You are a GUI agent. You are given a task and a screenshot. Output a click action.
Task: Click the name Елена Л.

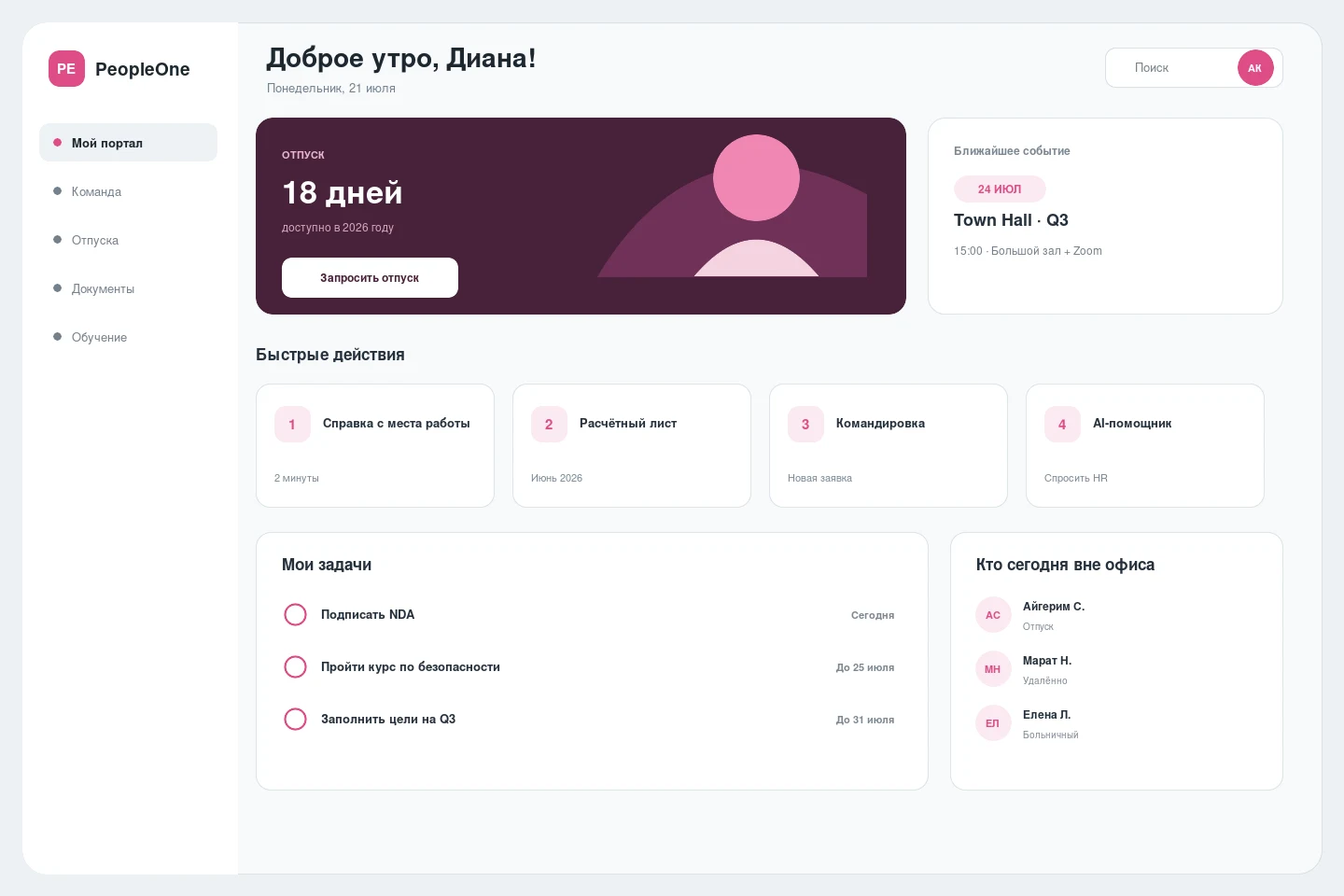1047,715
